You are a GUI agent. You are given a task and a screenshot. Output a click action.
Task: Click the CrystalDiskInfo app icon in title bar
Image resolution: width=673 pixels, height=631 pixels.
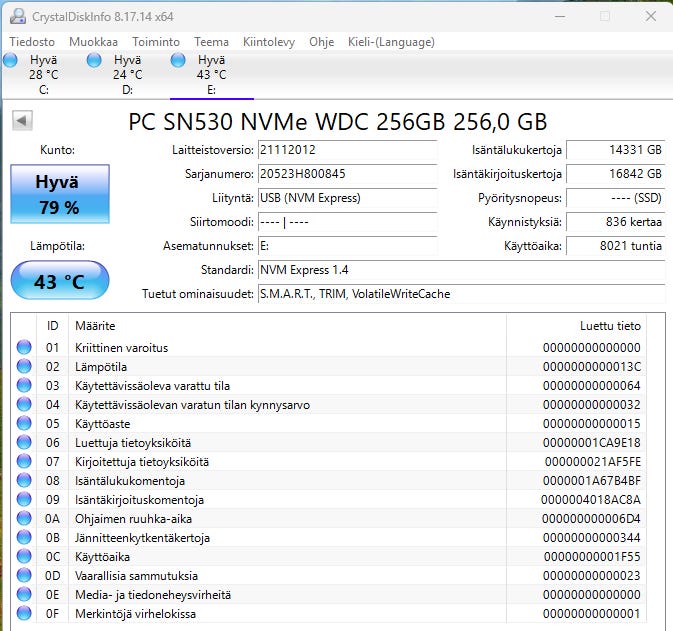(x=17, y=16)
